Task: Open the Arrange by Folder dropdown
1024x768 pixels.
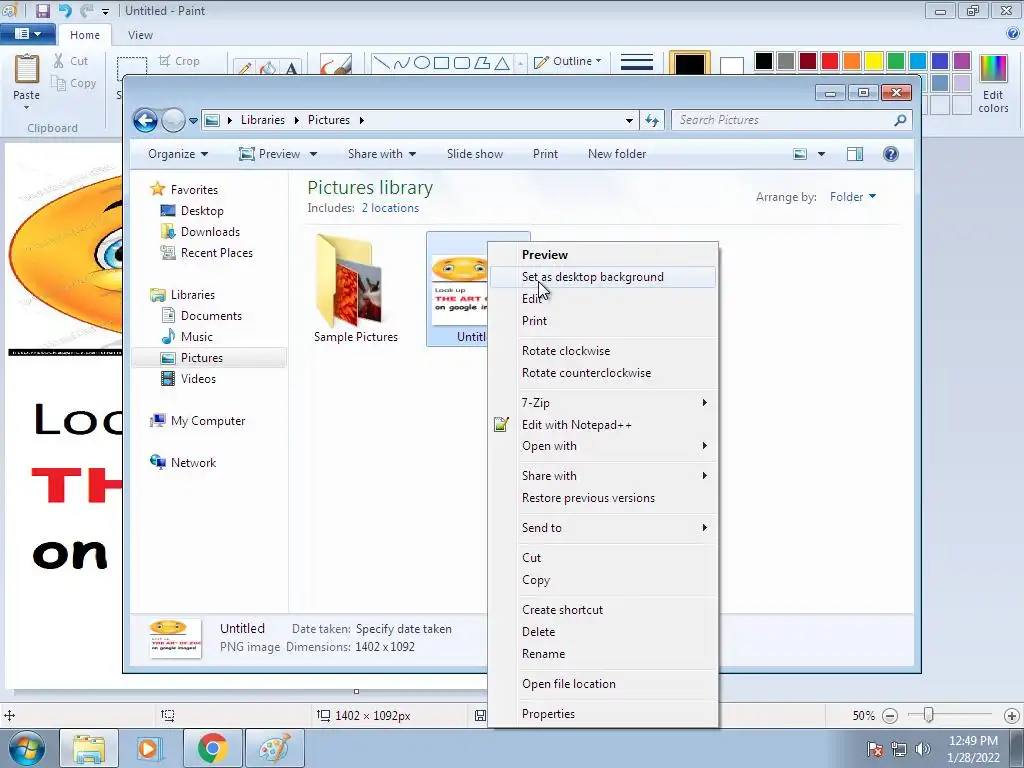Action: [852, 197]
